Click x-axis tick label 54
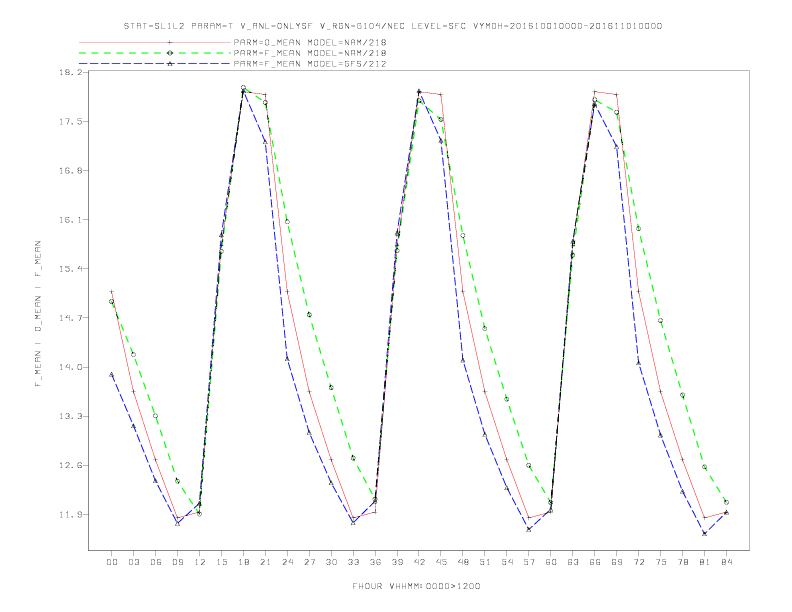 tap(507, 562)
